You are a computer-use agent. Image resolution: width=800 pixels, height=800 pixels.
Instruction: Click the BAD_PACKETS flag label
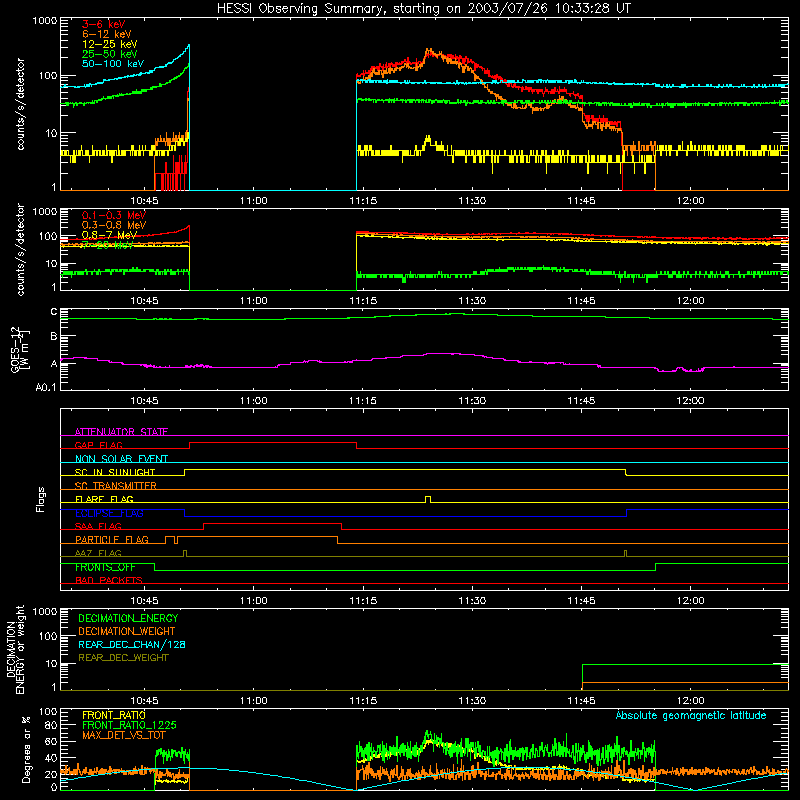point(109,581)
